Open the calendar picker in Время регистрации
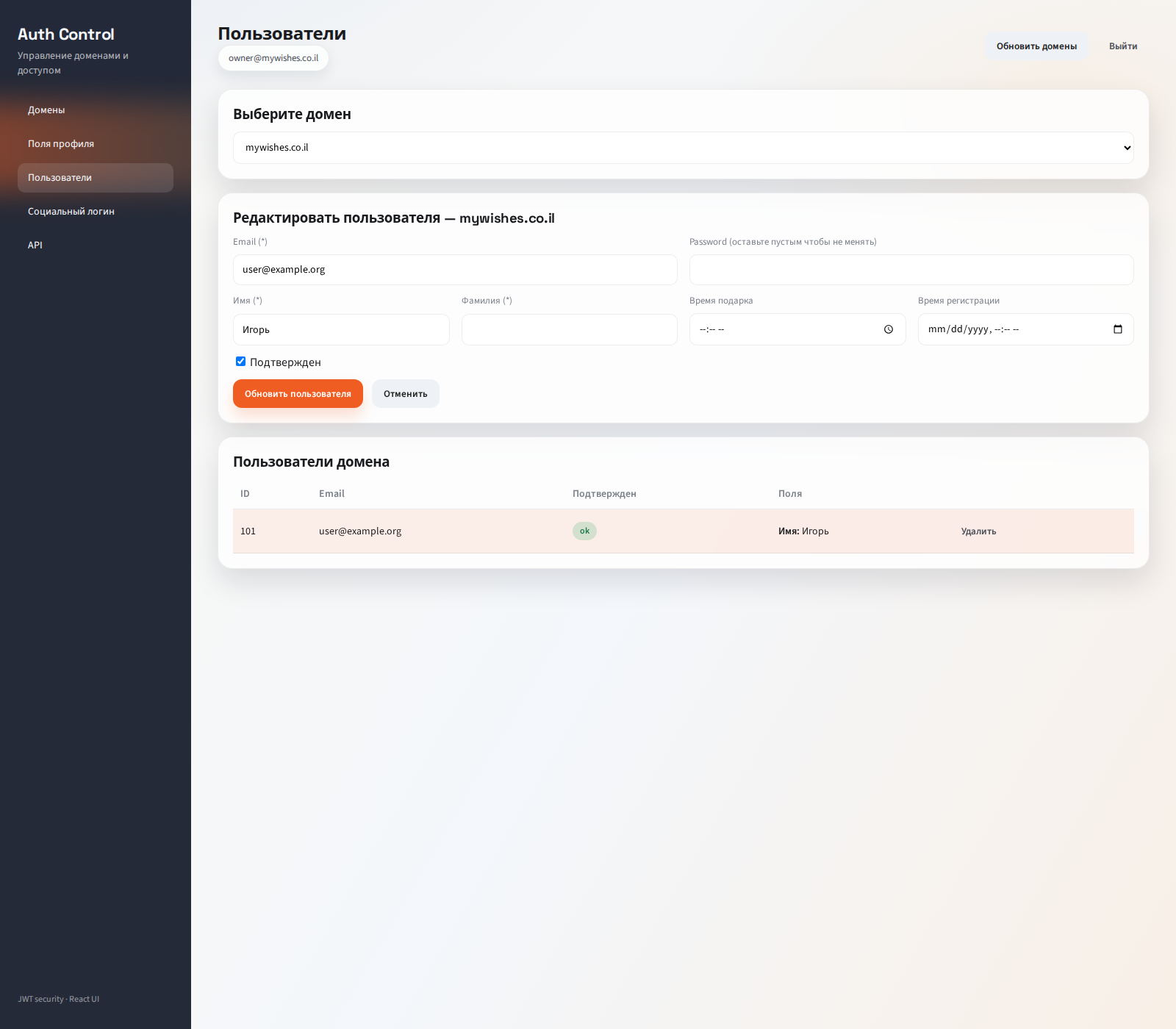The height and width of the screenshot is (1029, 1176). click(x=1117, y=329)
